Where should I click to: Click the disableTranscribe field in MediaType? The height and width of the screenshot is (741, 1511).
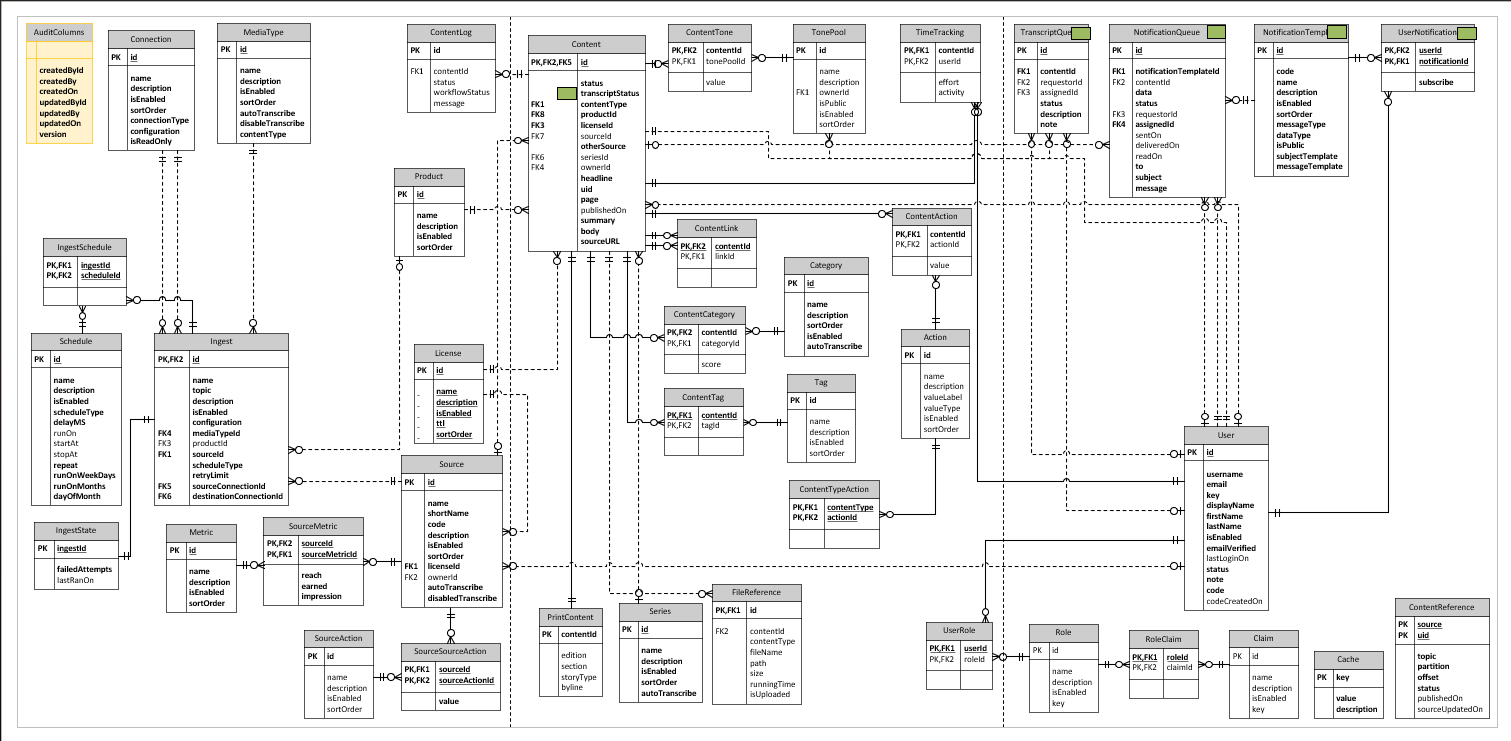pyautogui.click(x=273, y=124)
